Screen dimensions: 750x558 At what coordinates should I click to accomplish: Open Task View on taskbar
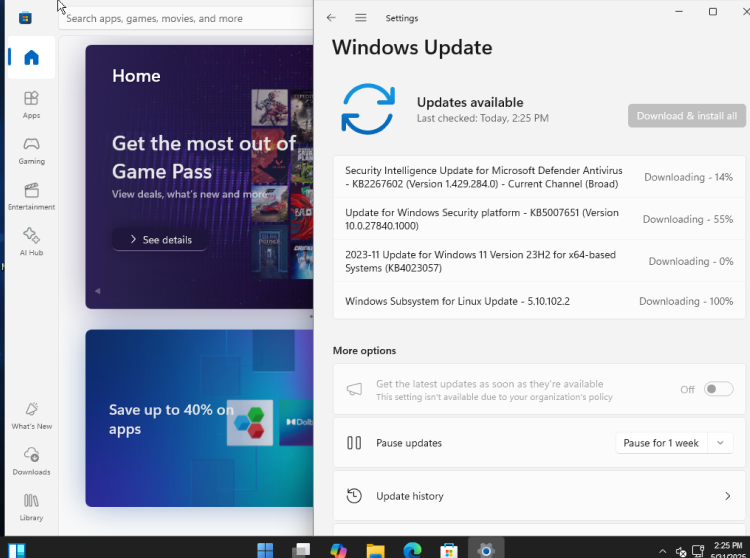tap(301, 549)
